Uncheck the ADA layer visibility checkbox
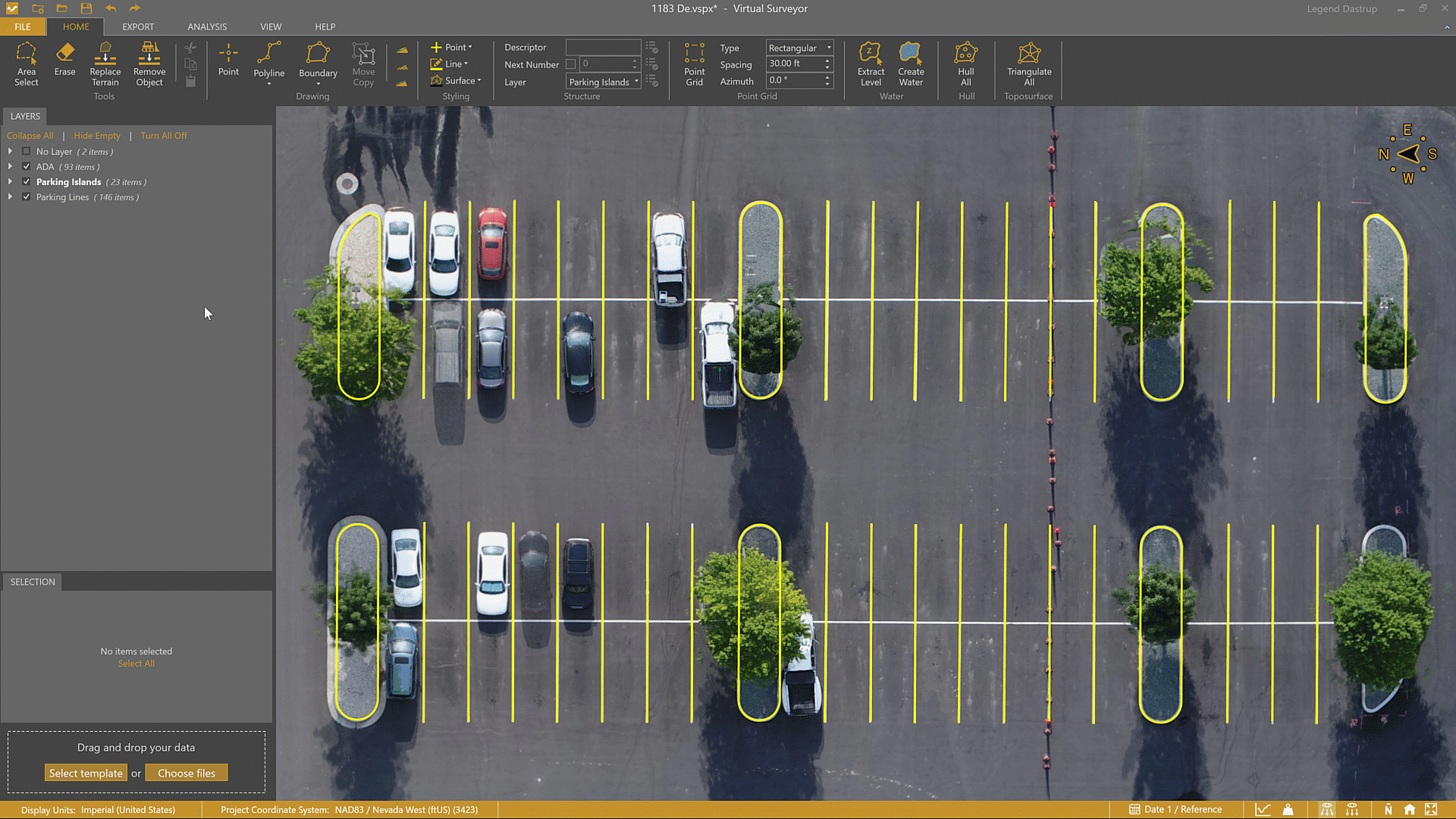The width and height of the screenshot is (1456, 819). pyautogui.click(x=27, y=167)
